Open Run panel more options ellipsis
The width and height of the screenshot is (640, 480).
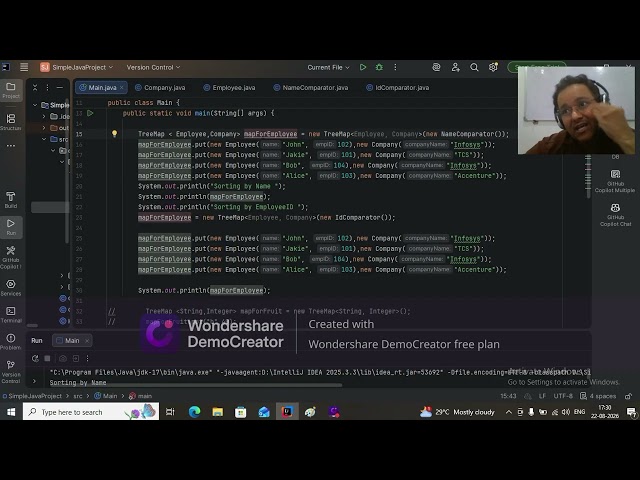[x=87, y=358]
